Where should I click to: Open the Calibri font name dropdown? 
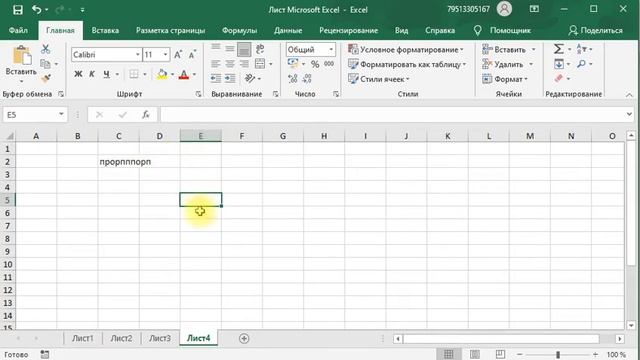[138, 55]
